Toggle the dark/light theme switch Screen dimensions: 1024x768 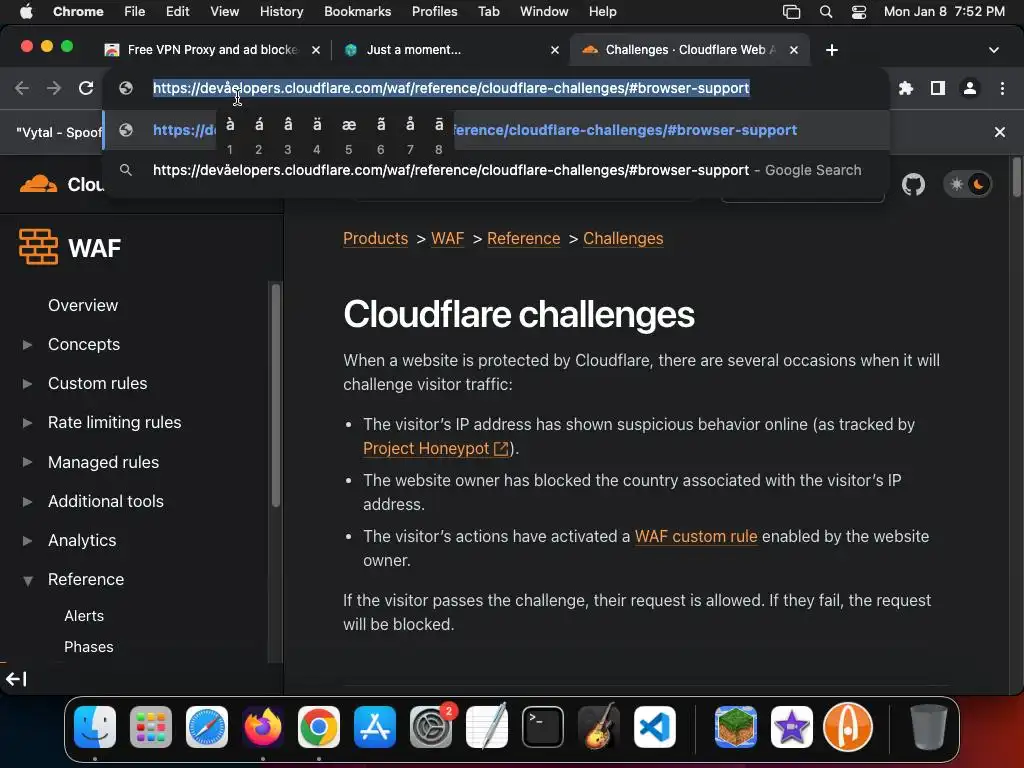pos(967,185)
